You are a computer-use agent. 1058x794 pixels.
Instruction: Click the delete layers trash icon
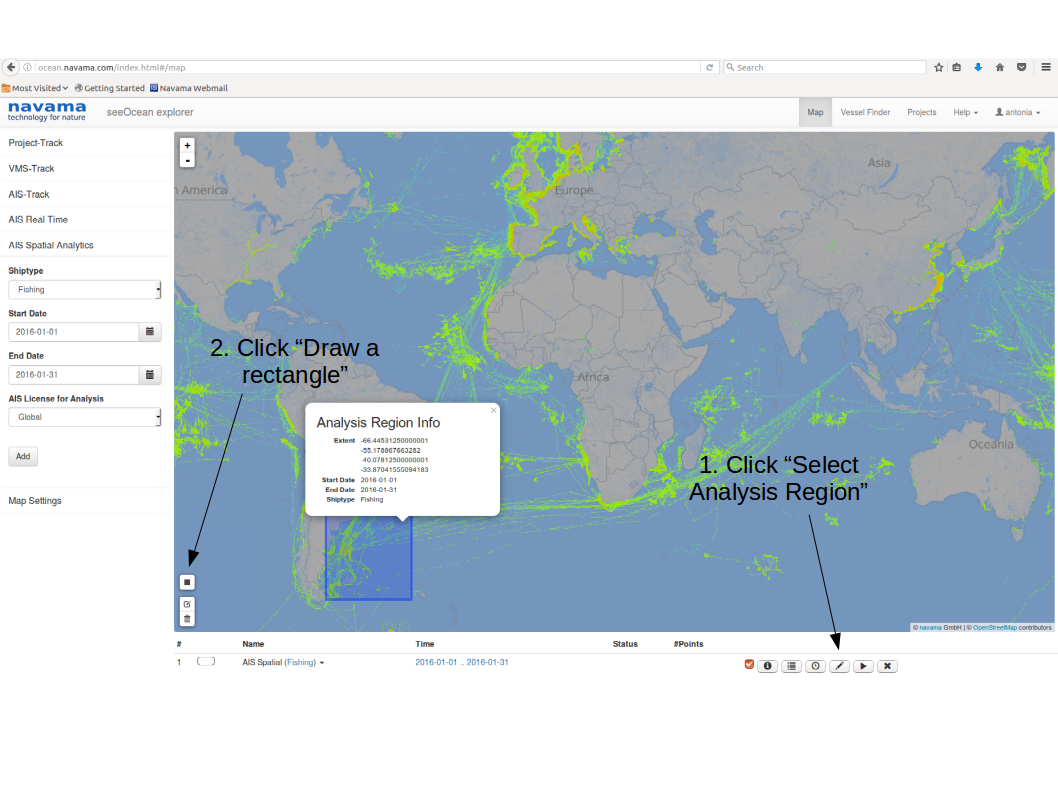click(x=187, y=619)
